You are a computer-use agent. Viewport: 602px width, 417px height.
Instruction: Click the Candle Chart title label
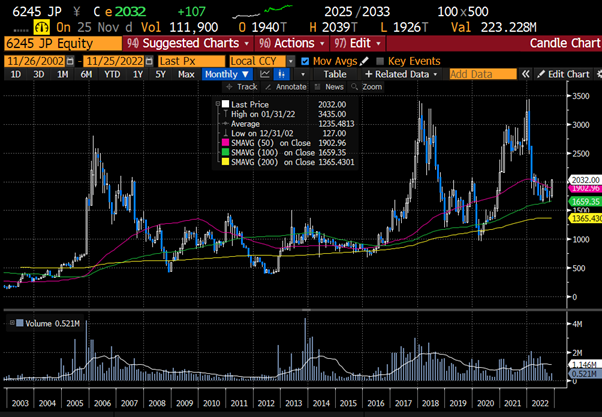(x=564, y=43)
